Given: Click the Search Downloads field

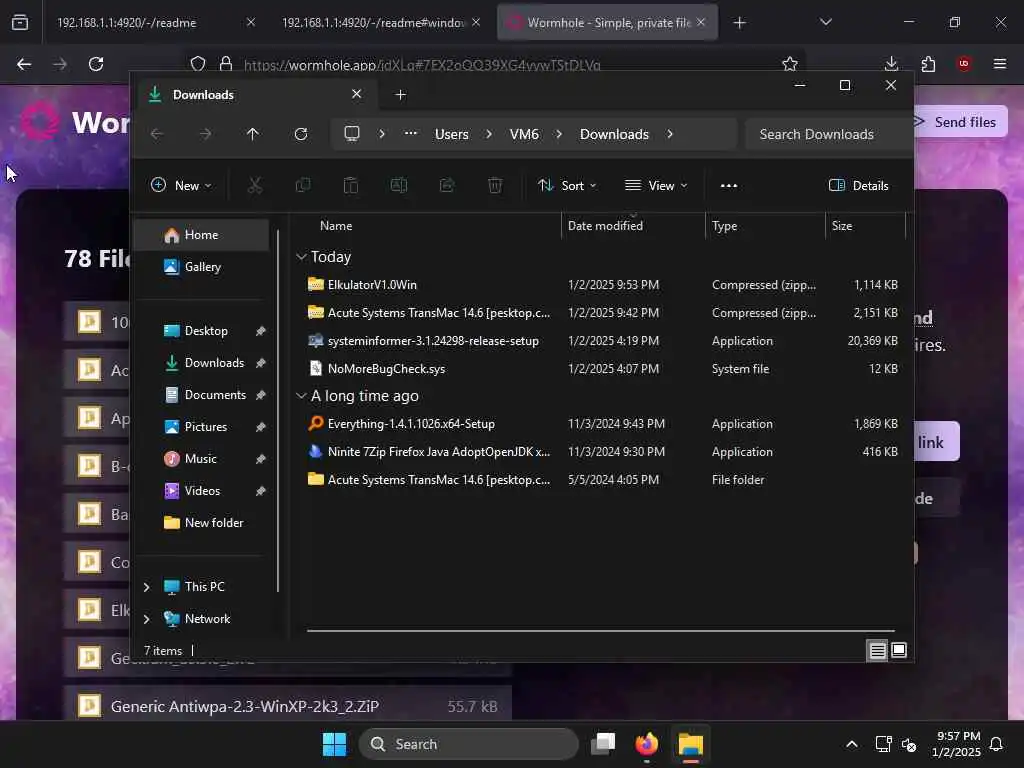Looking at the screenshot, I should (x=829, y=134).
